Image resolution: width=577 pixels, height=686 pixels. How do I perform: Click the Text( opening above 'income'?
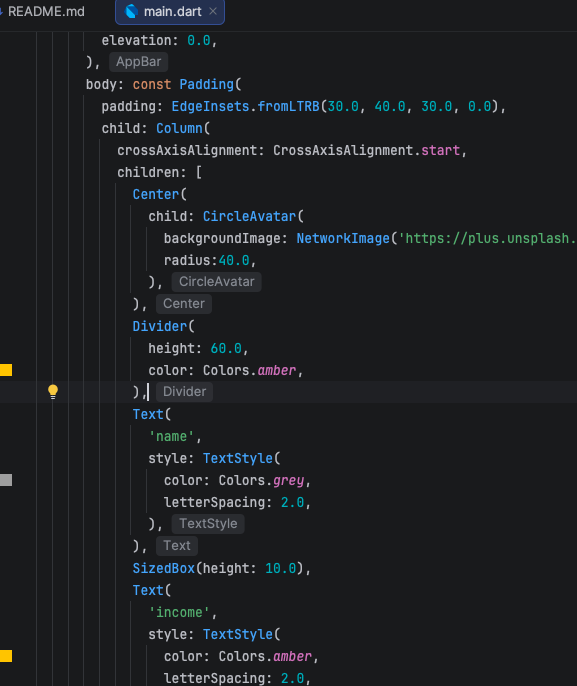point(152,590)
